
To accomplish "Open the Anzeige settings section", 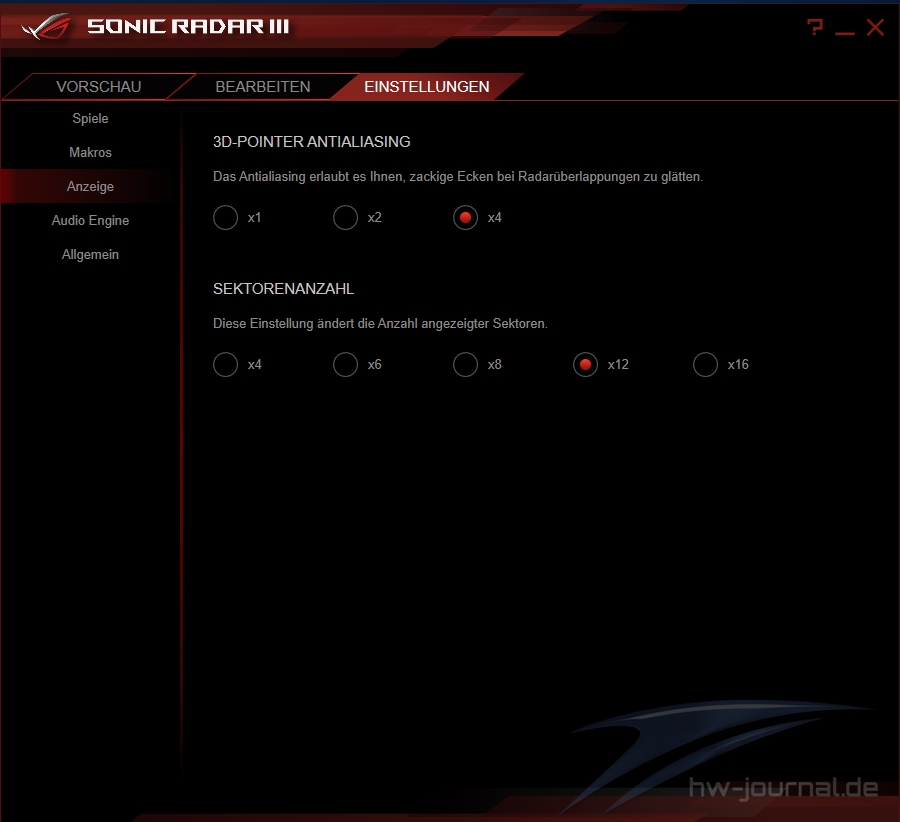I will 90,186.
